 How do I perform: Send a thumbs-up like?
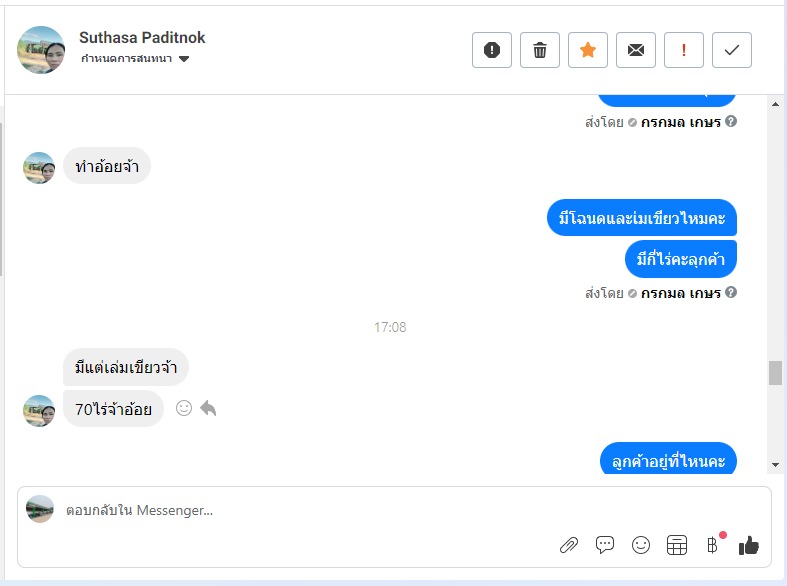(748, 545)
